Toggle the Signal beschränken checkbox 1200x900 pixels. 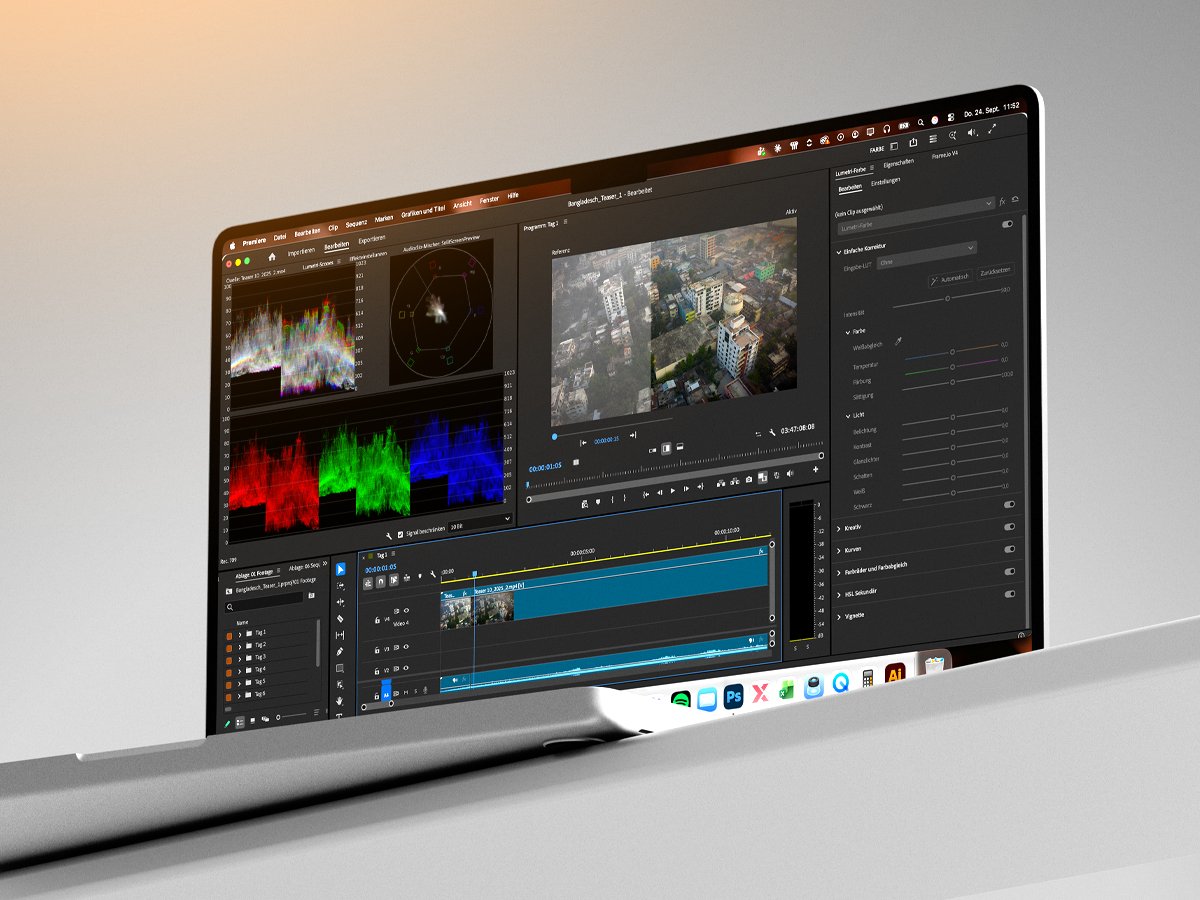click(400, 535)
